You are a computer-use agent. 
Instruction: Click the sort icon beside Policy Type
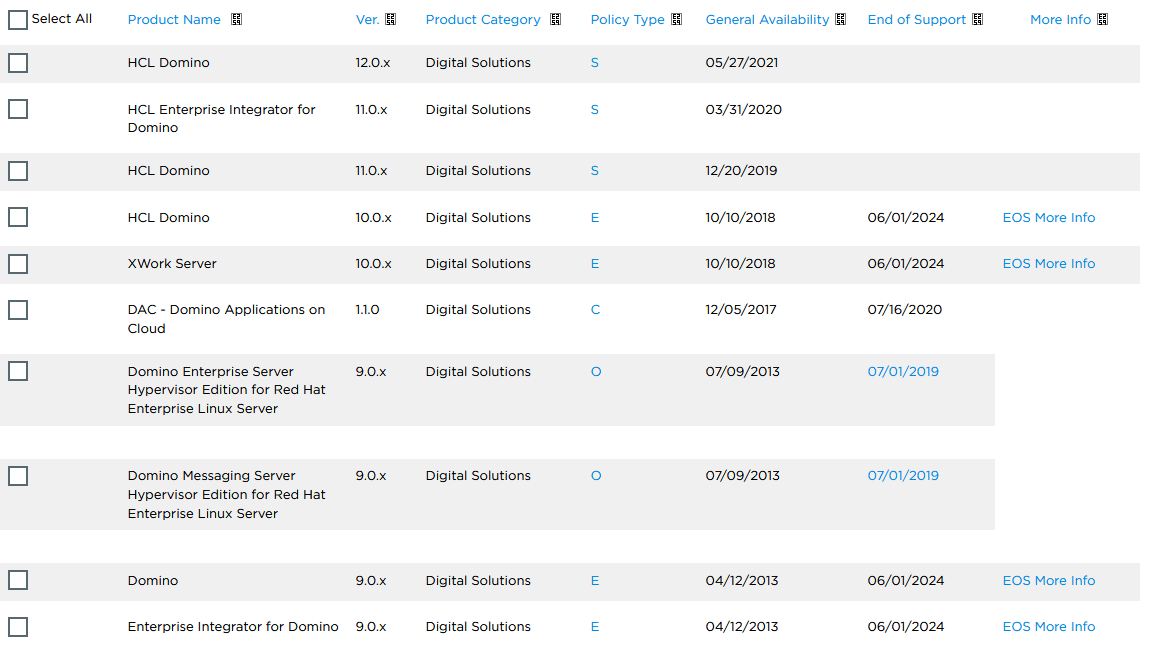(677, 20)
